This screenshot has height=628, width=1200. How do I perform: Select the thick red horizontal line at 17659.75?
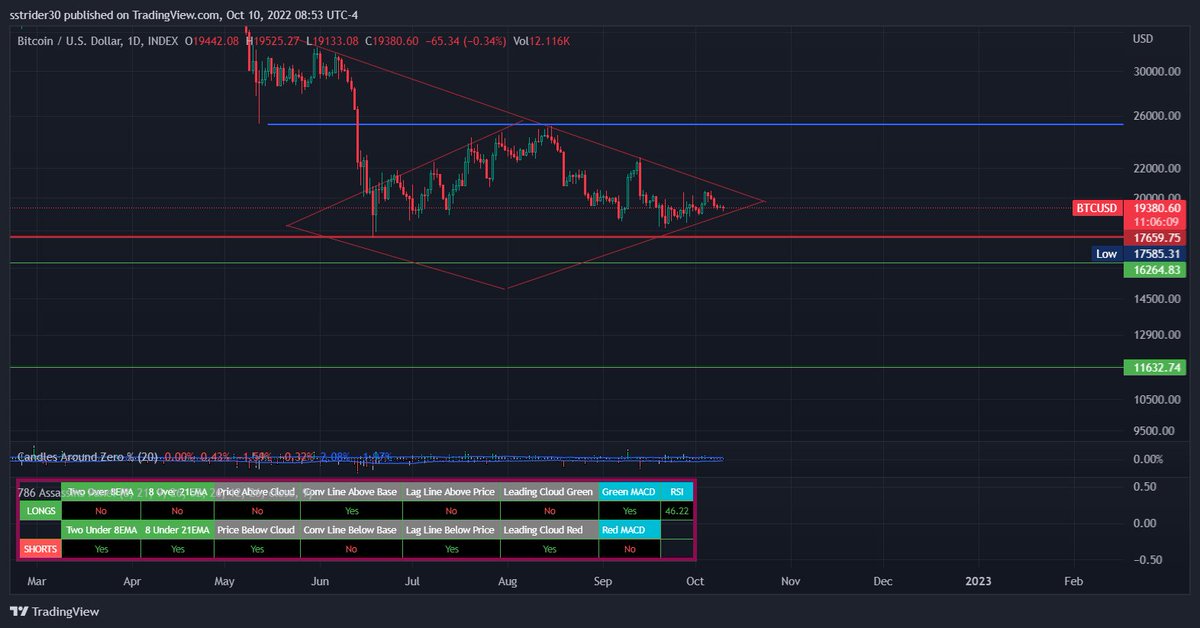(x=566, y=237)
